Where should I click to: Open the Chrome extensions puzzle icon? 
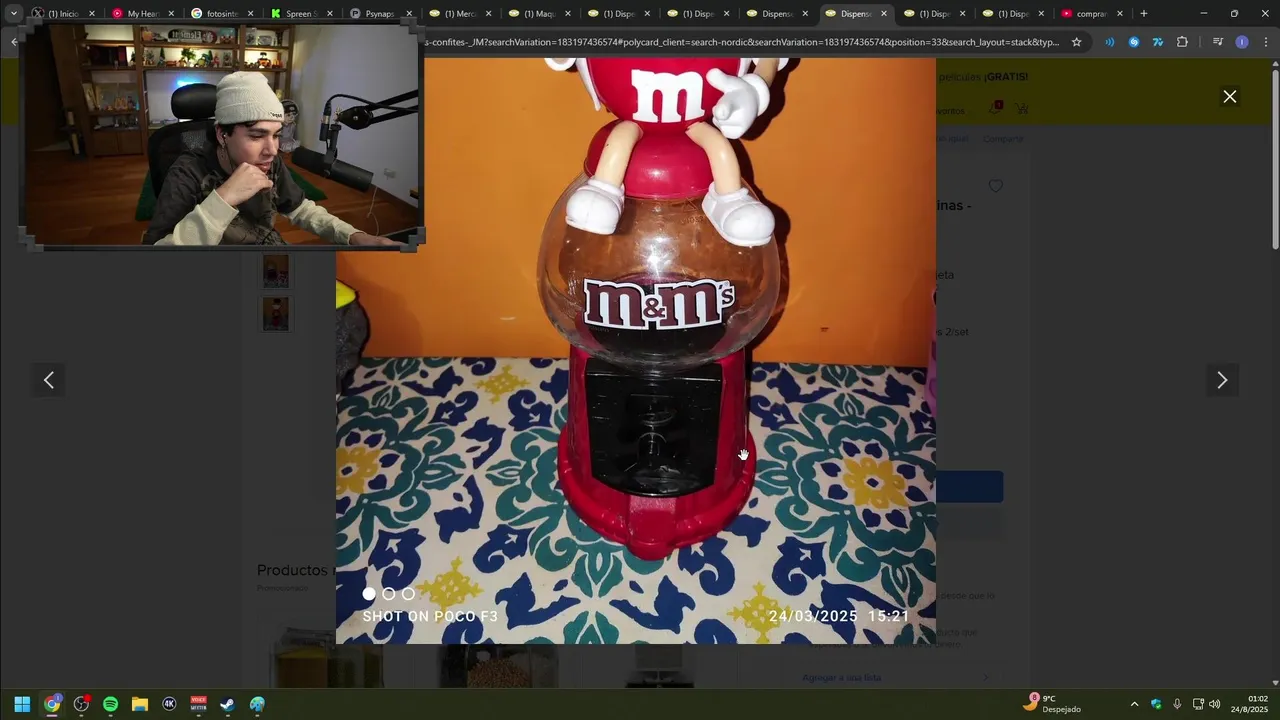(1182, 42)
